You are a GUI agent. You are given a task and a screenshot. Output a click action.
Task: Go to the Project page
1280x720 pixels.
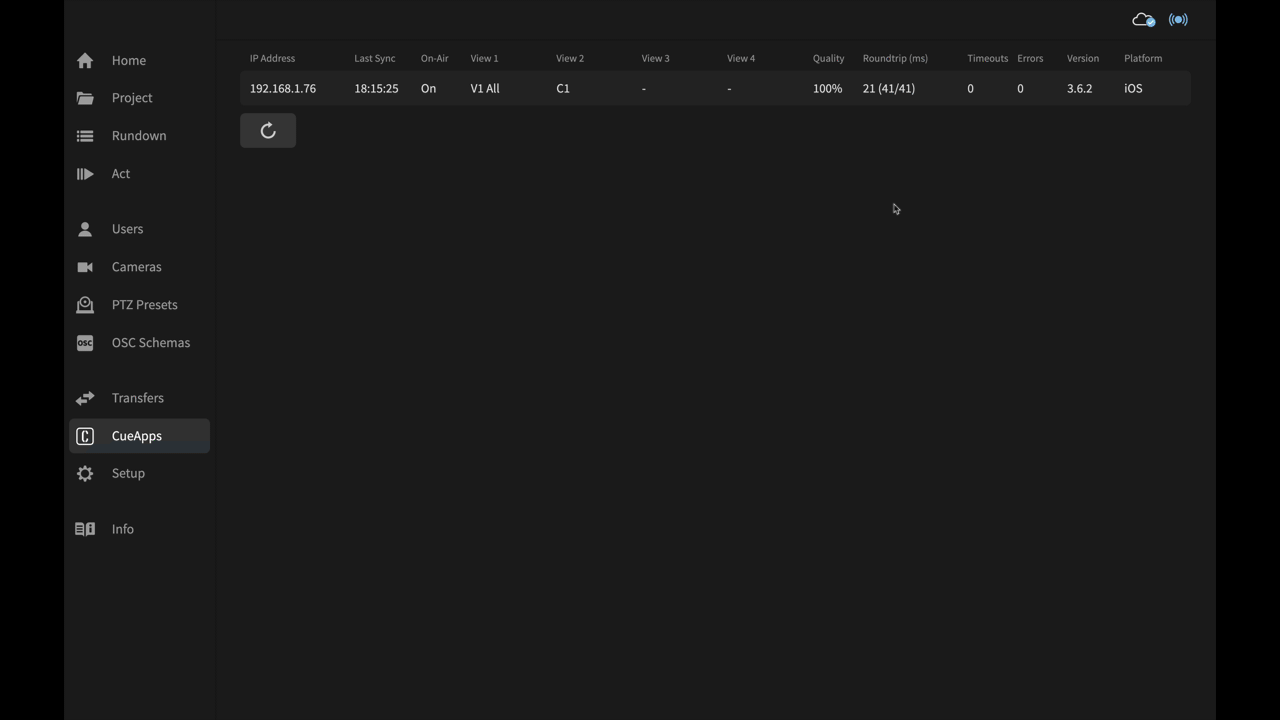point(139,98)
